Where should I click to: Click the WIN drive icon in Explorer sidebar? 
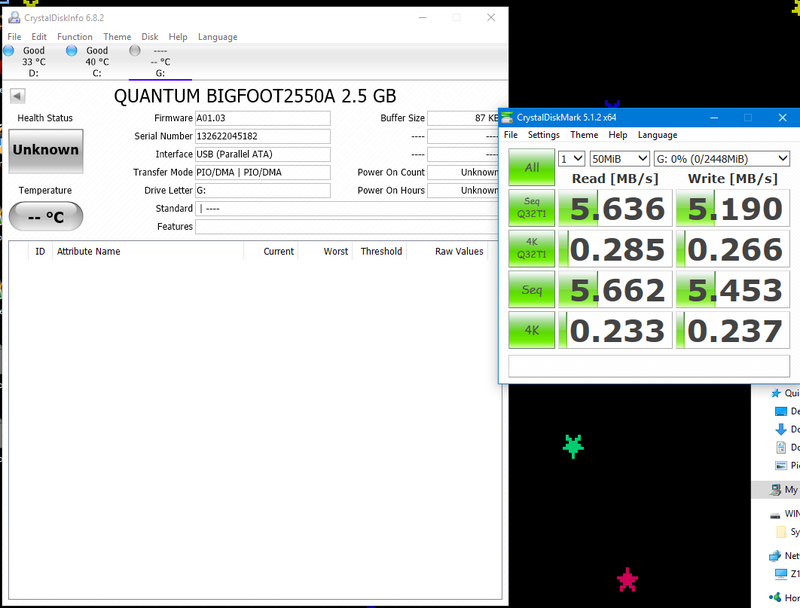(775, 515)
